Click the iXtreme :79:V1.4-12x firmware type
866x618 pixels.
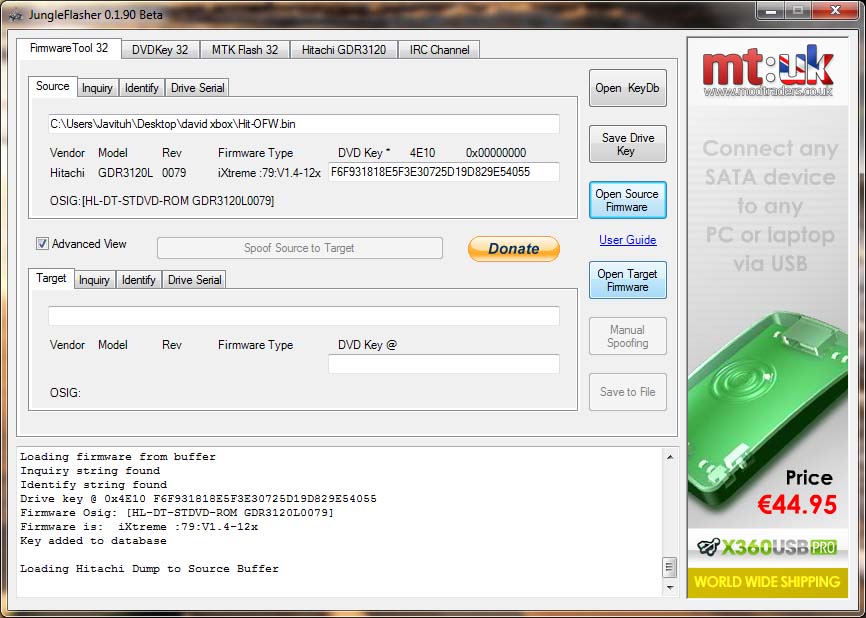(x=269, y=173)
